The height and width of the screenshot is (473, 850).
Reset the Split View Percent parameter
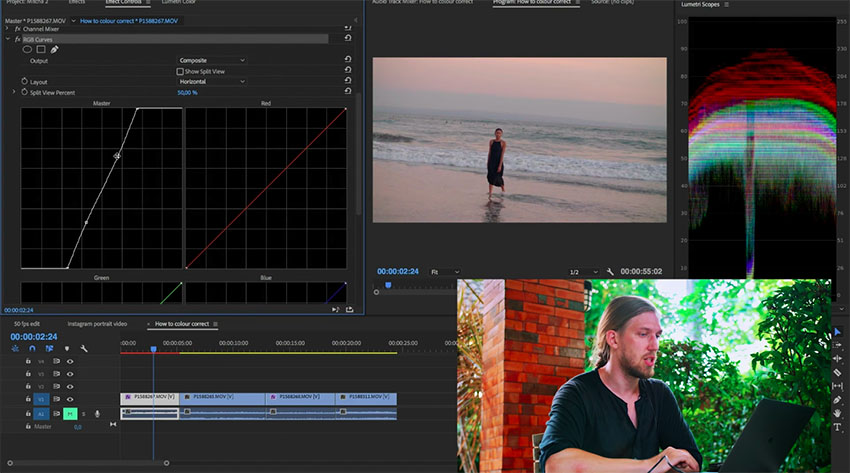pyautogui.click(x=348, y=91)
